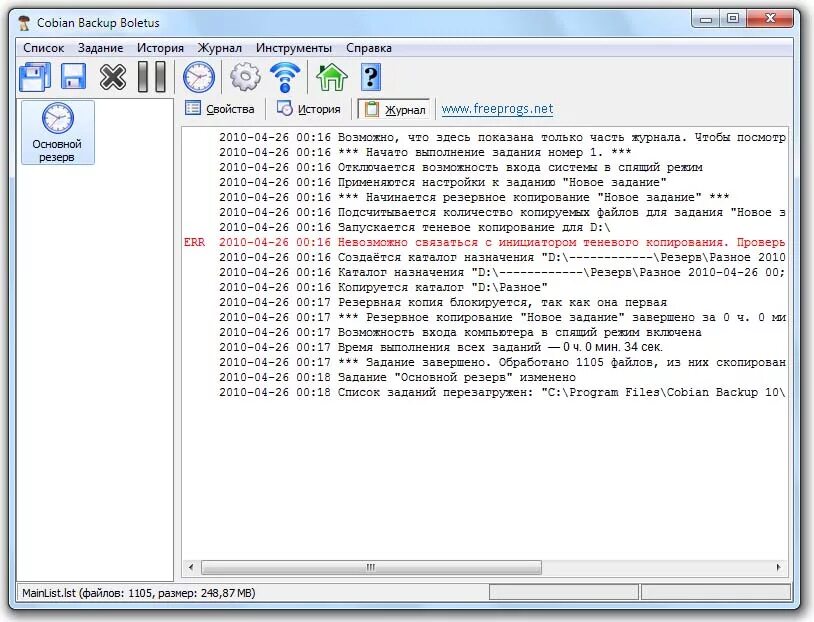Click log line "Резервная копия блокируется"
Image resolution: width=814 pixels, height=622 pixels.
coord(443,302)
